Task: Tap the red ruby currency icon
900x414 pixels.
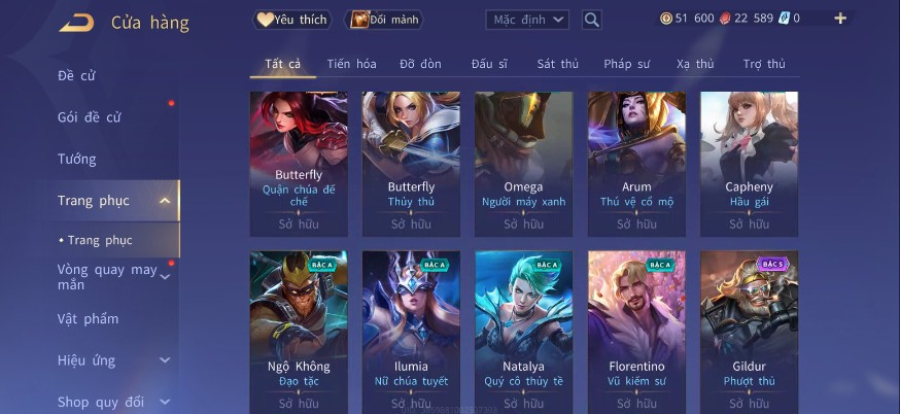Action: click(x=725, y=18)
